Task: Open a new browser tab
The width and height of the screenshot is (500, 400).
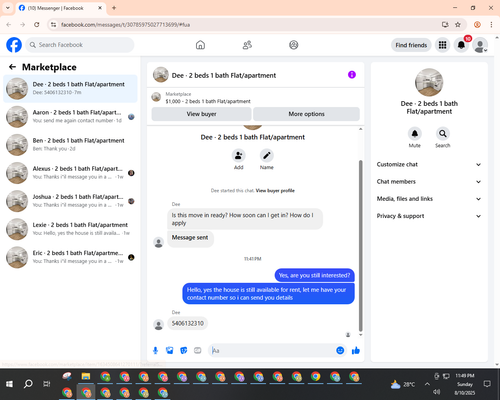Action: click(x=114, y=8)
